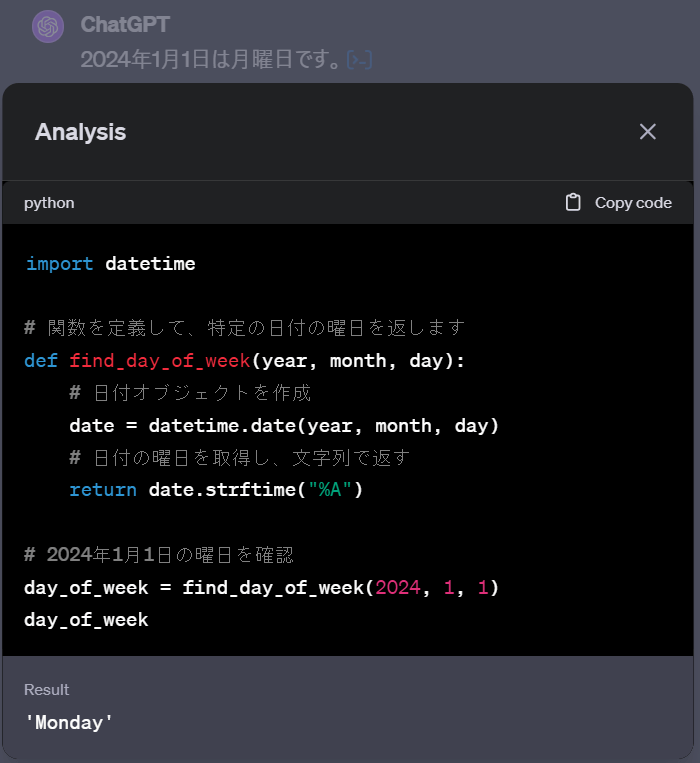Click the ChatGPT avatar logo icon

(x=48, y=26)
